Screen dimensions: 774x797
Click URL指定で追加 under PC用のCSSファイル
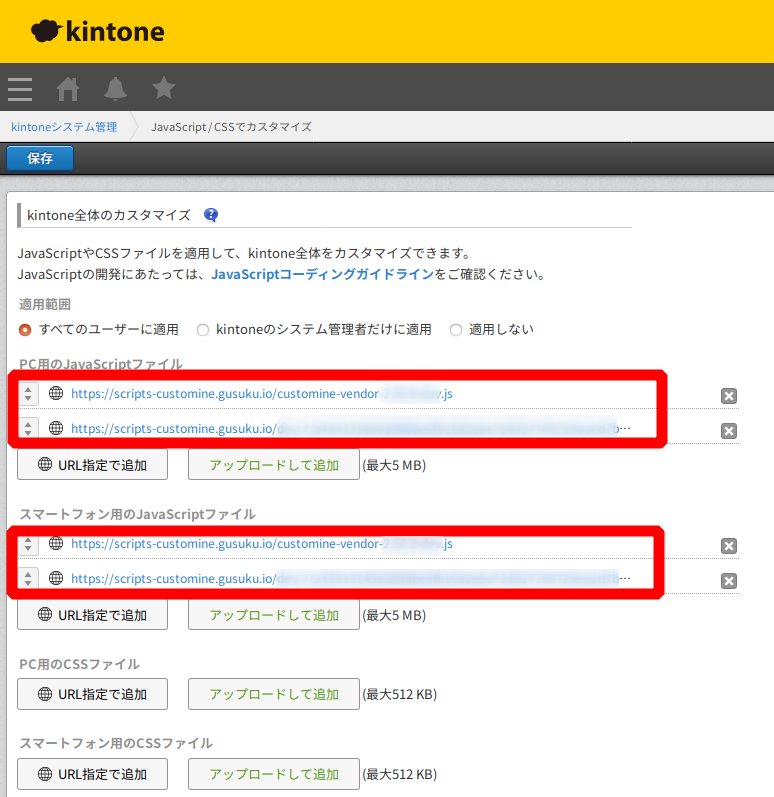tap(92, 694)
